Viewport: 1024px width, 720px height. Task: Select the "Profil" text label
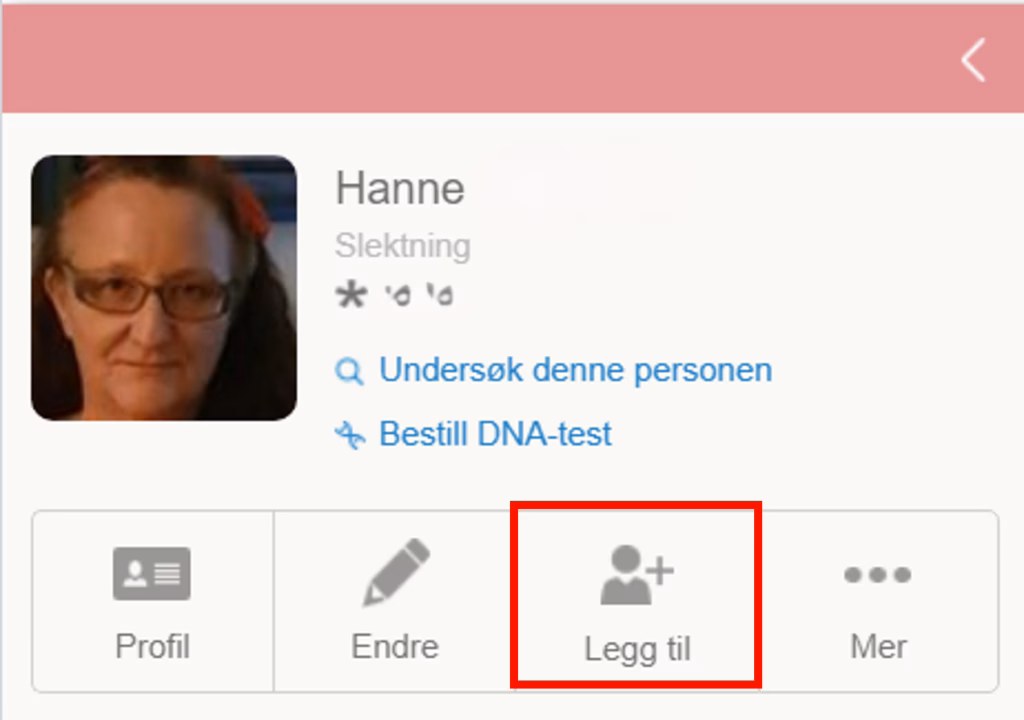[152, 646]
